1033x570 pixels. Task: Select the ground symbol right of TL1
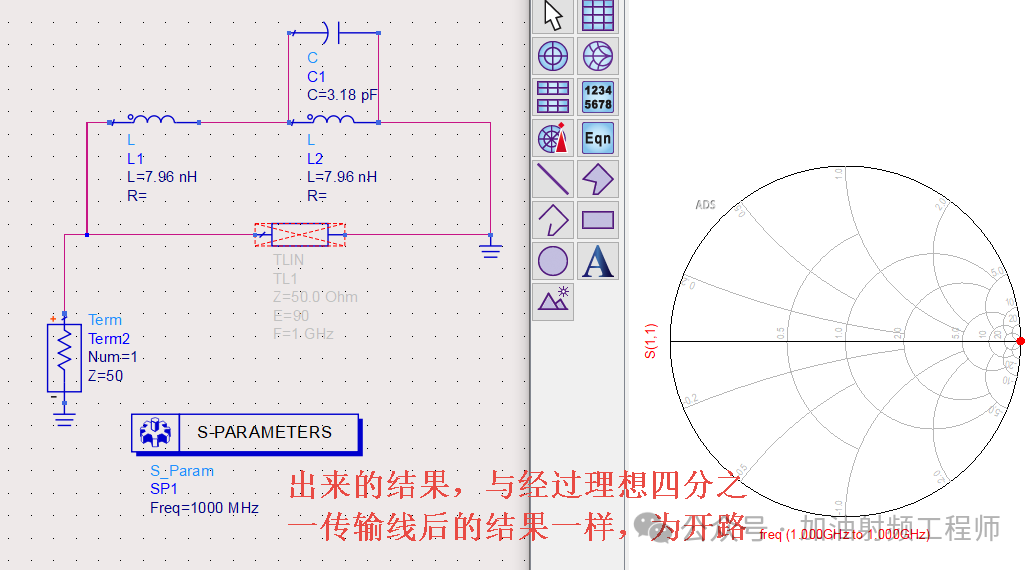point(491,248)
